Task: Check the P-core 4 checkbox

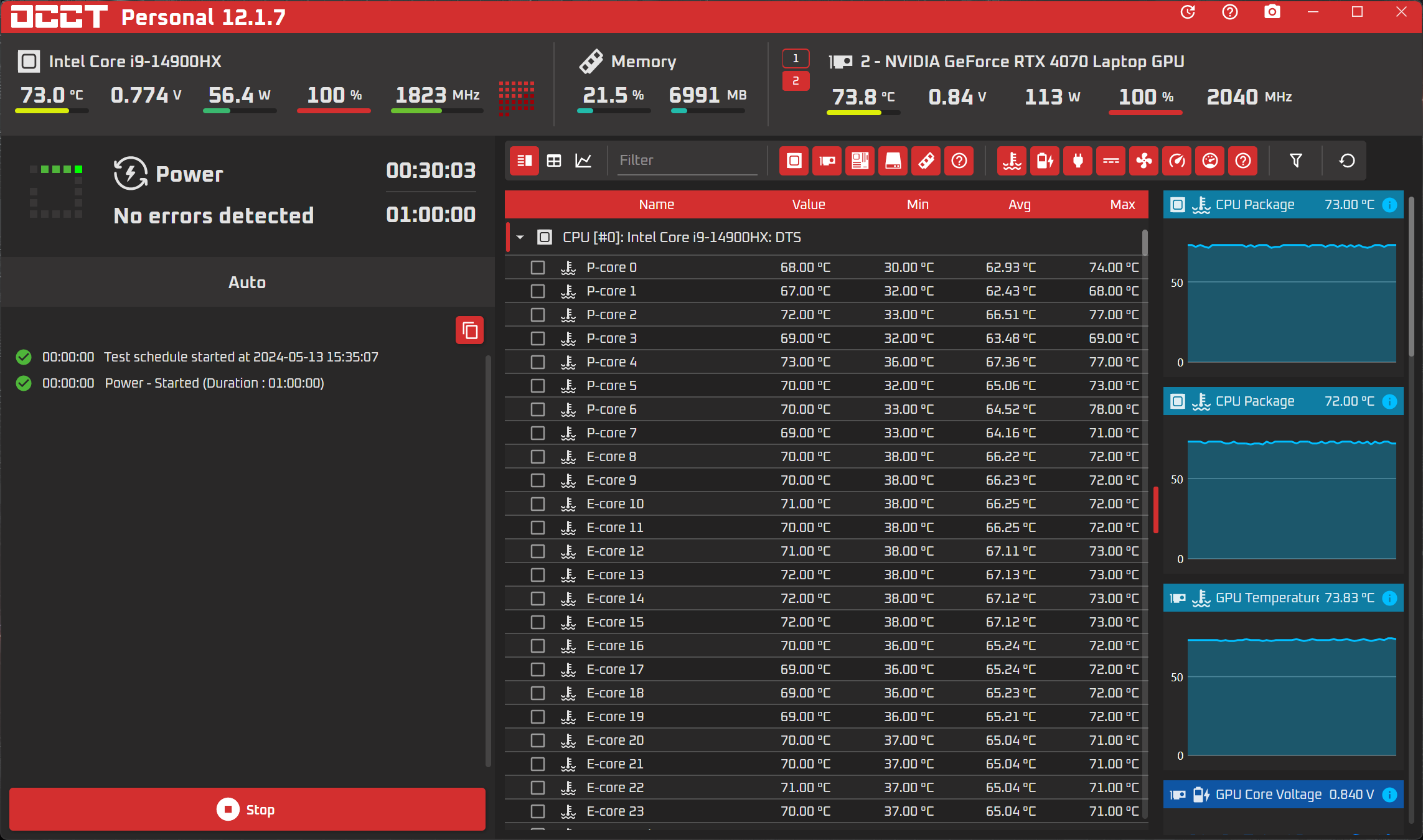Action: click(538, 362)
